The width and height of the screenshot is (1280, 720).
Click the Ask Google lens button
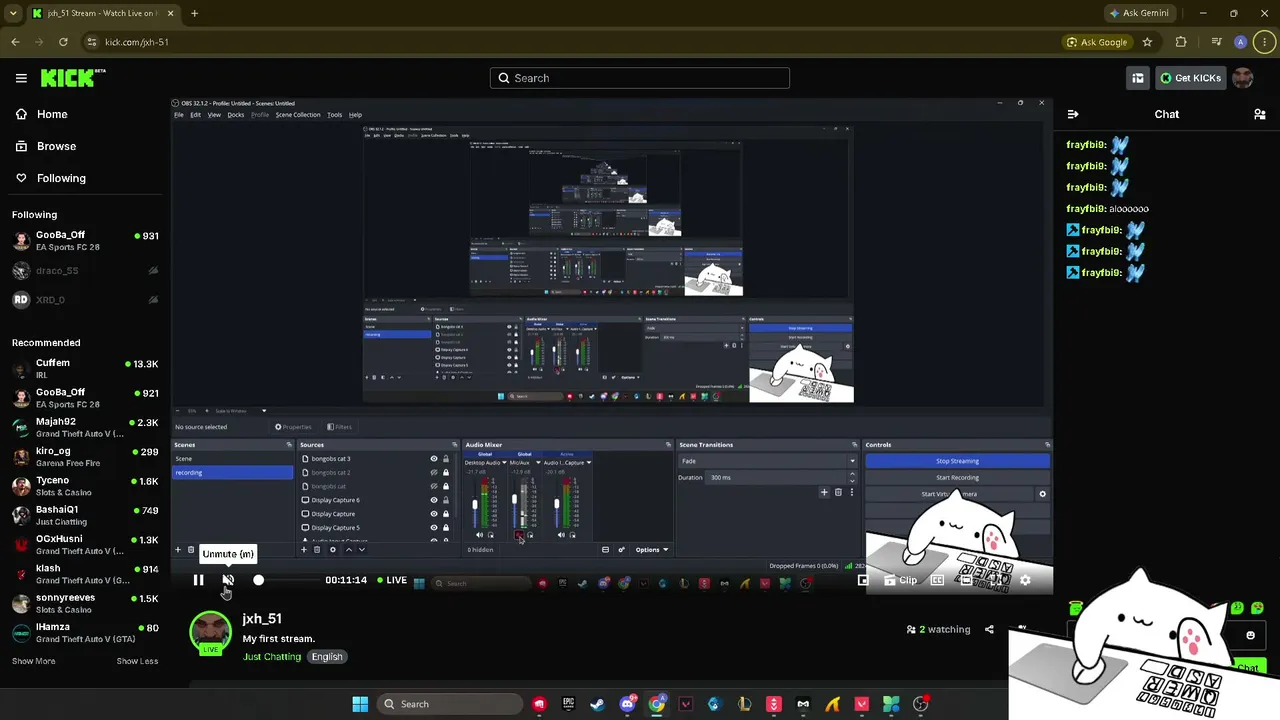(x=1097, y=42)
